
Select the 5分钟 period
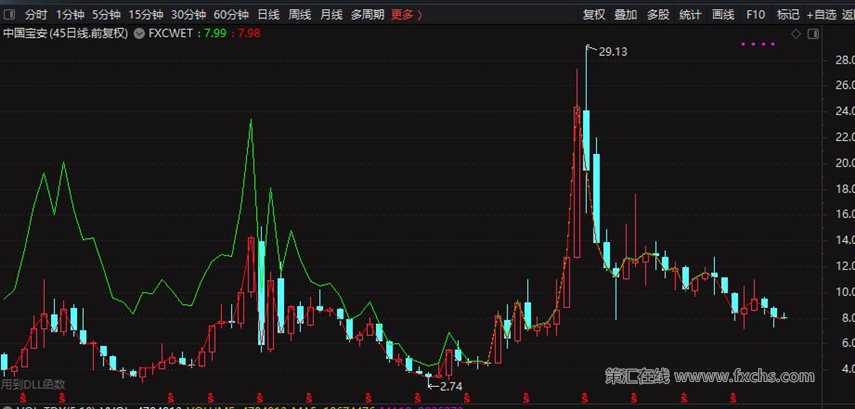tap(106, 15)
